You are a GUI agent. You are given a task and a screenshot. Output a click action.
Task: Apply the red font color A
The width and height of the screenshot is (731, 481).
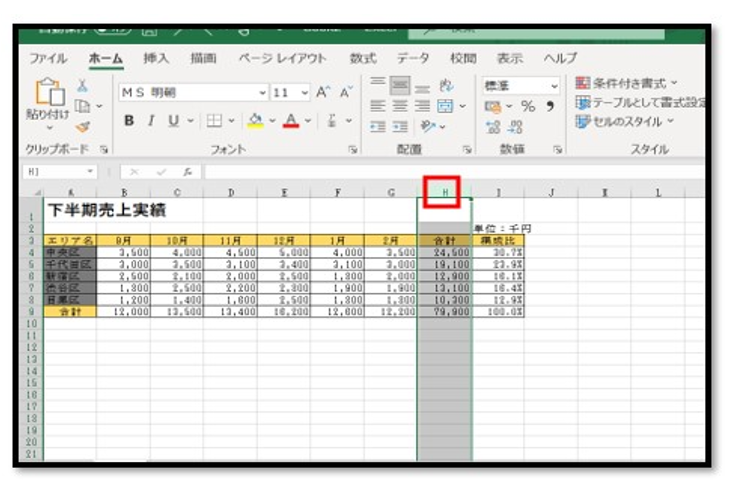click(x=291, y=121)
